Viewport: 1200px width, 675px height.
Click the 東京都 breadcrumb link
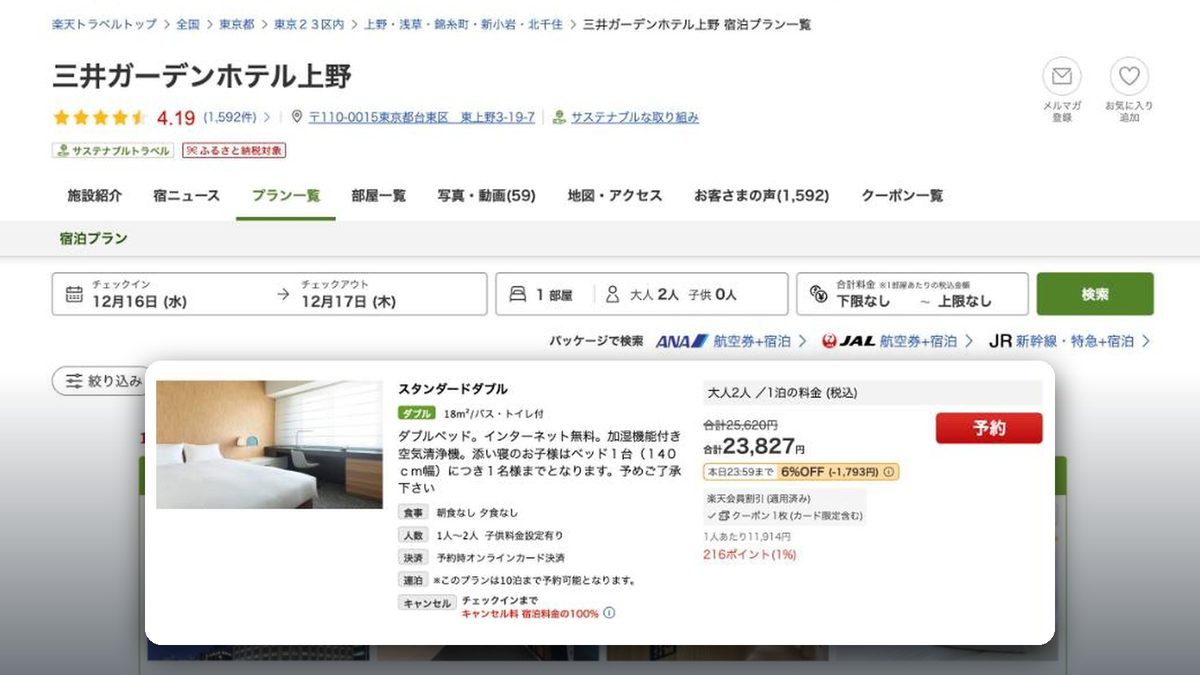click(236, 24)
